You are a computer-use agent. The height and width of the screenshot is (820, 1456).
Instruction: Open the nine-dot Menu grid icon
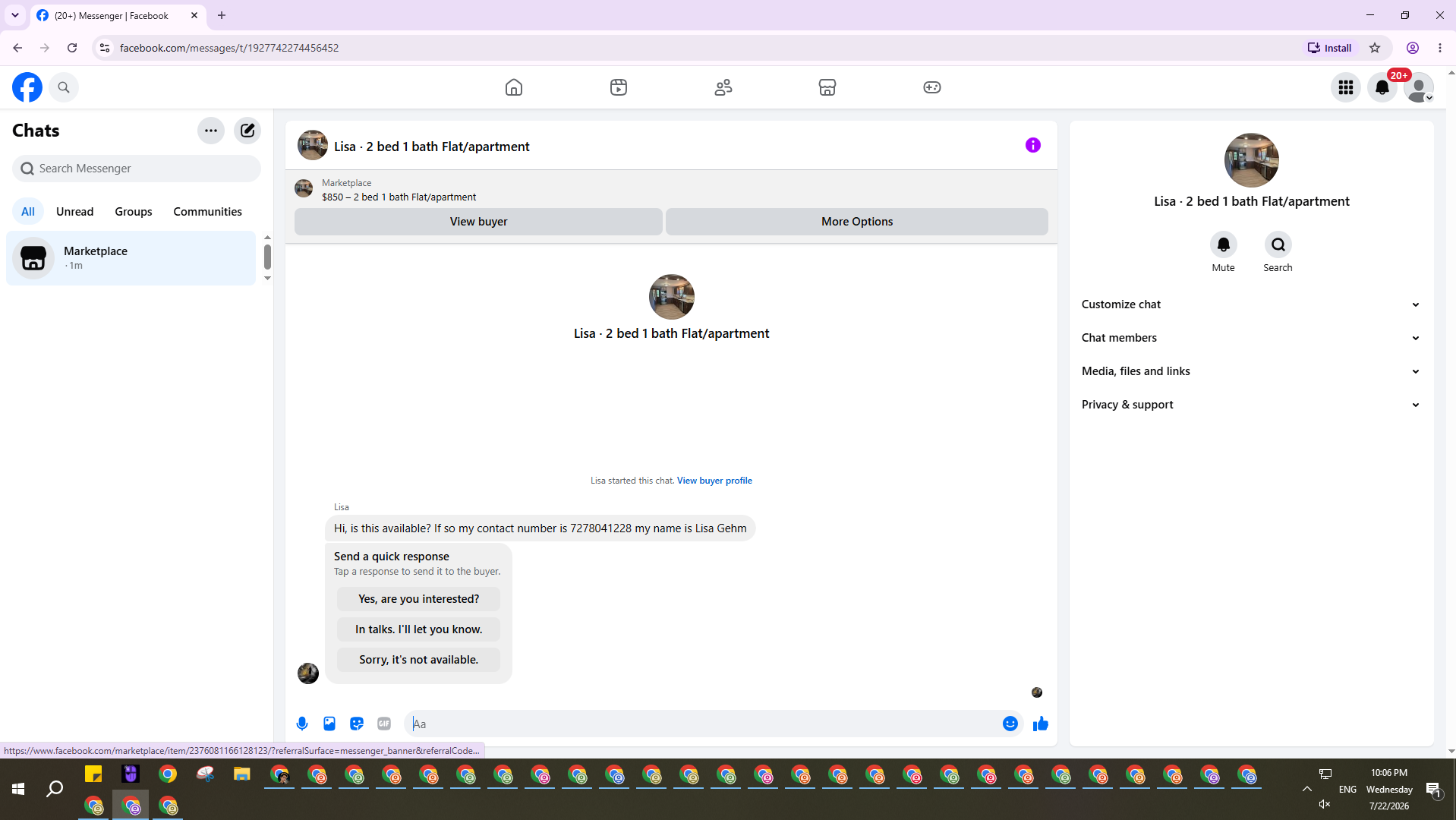point(1346,87)
